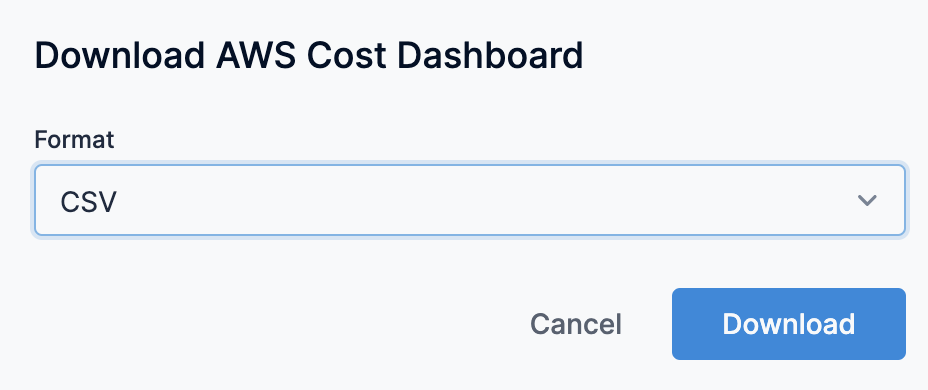The height and width of the screenshot is (390, 928).
Task: Cancel the dashboard download dialog
Action: click(x=576, y=324)
